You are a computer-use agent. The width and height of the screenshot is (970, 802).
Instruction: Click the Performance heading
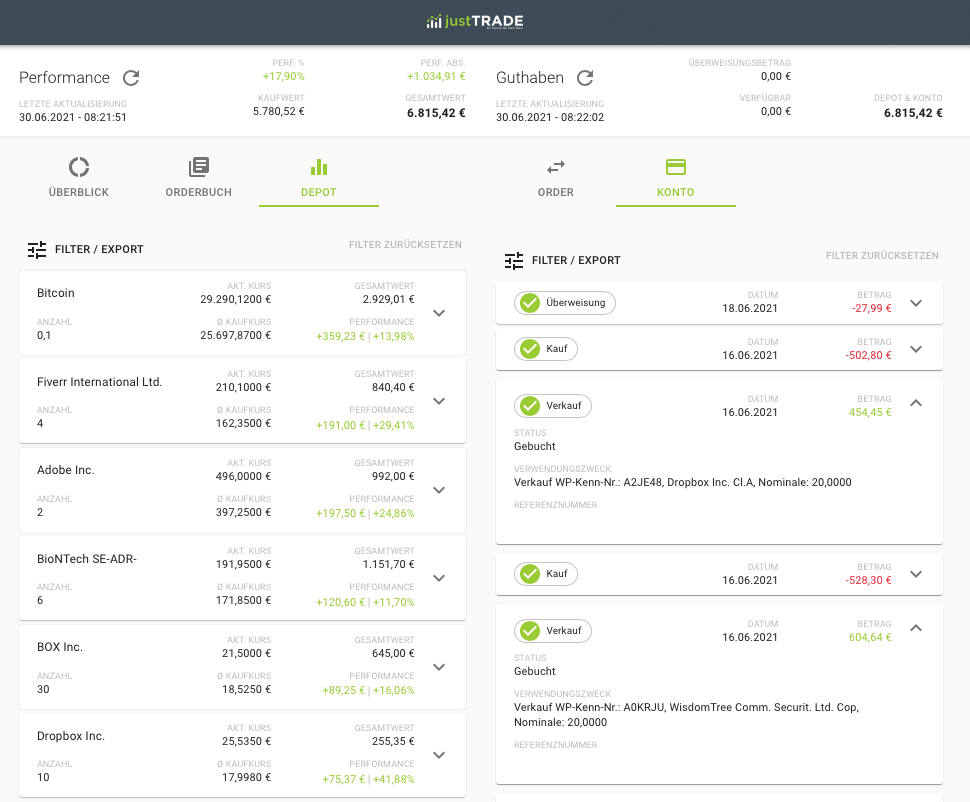point(64,78)
